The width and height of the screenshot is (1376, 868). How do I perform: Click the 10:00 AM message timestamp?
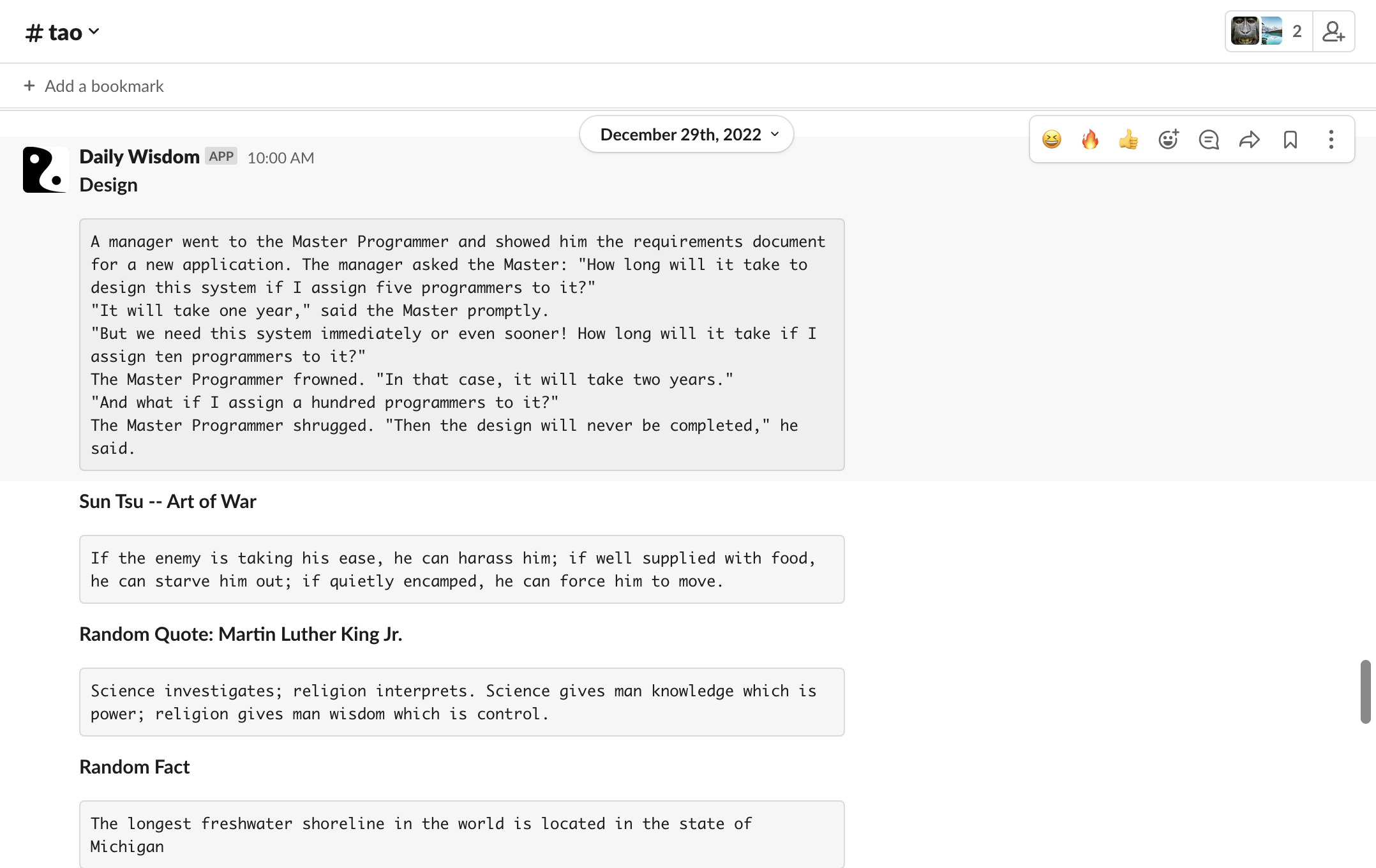(280, 158)
